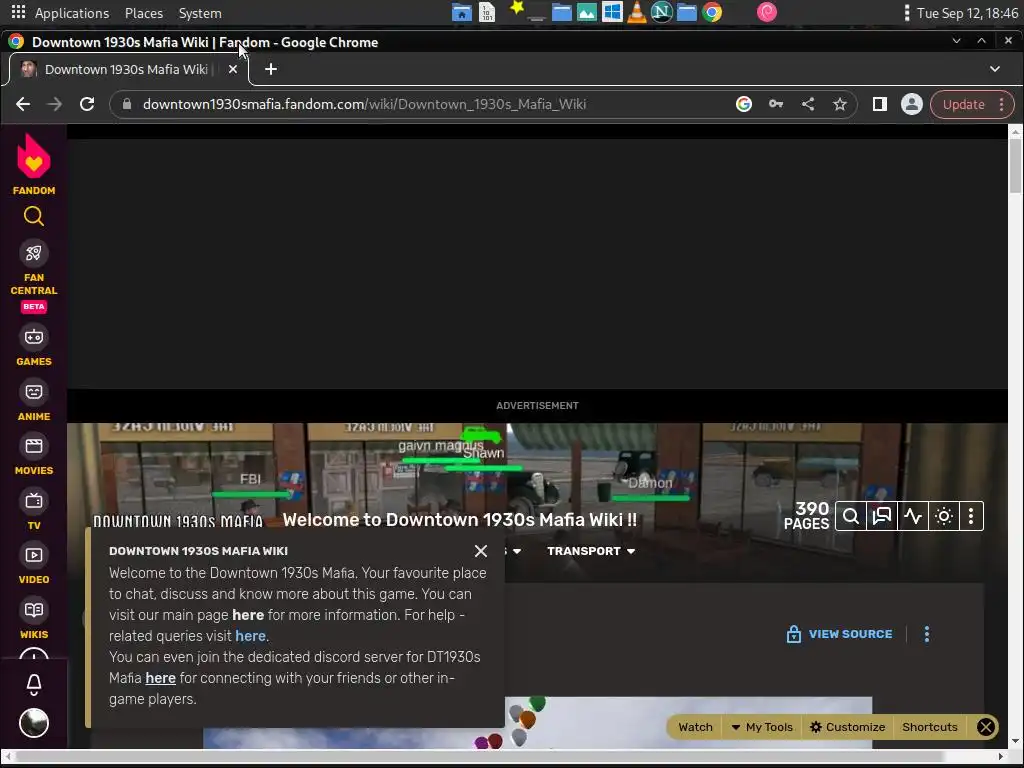Image resolution: width=1024 pixels, height=768 pixels.
Task: Open the Downtown 1930s Mafia wordmark
Action: click(178, 521)
